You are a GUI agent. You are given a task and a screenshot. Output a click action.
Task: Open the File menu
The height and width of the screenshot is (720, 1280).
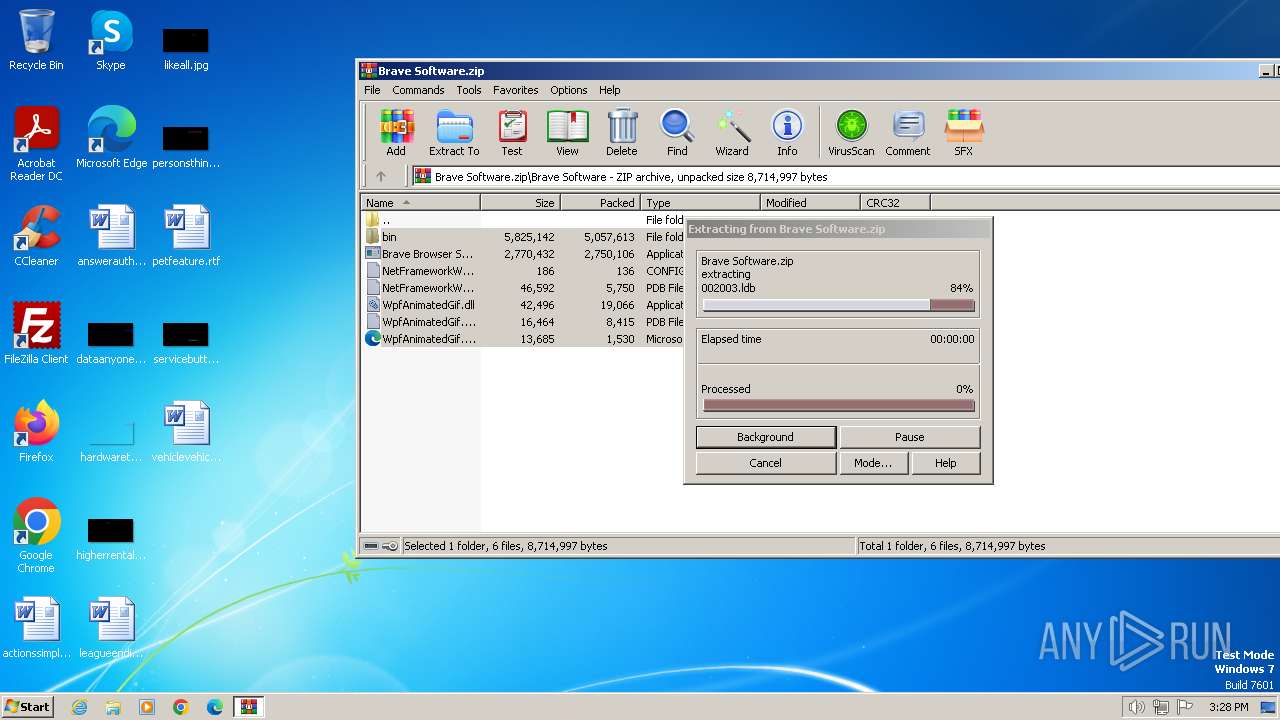click(372, 90)
